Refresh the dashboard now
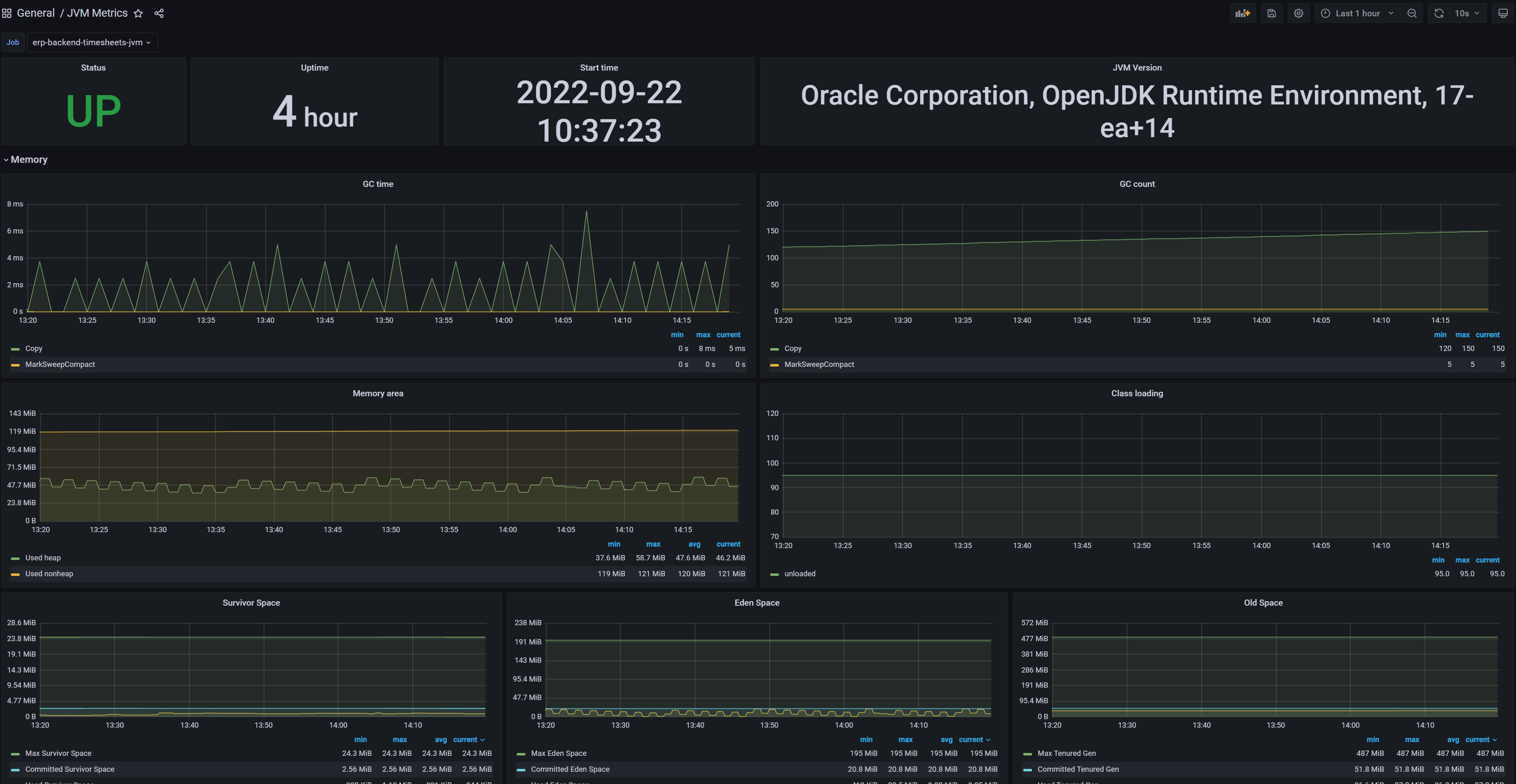This screenshot has width=1516, height=784. click(1439, 13)
